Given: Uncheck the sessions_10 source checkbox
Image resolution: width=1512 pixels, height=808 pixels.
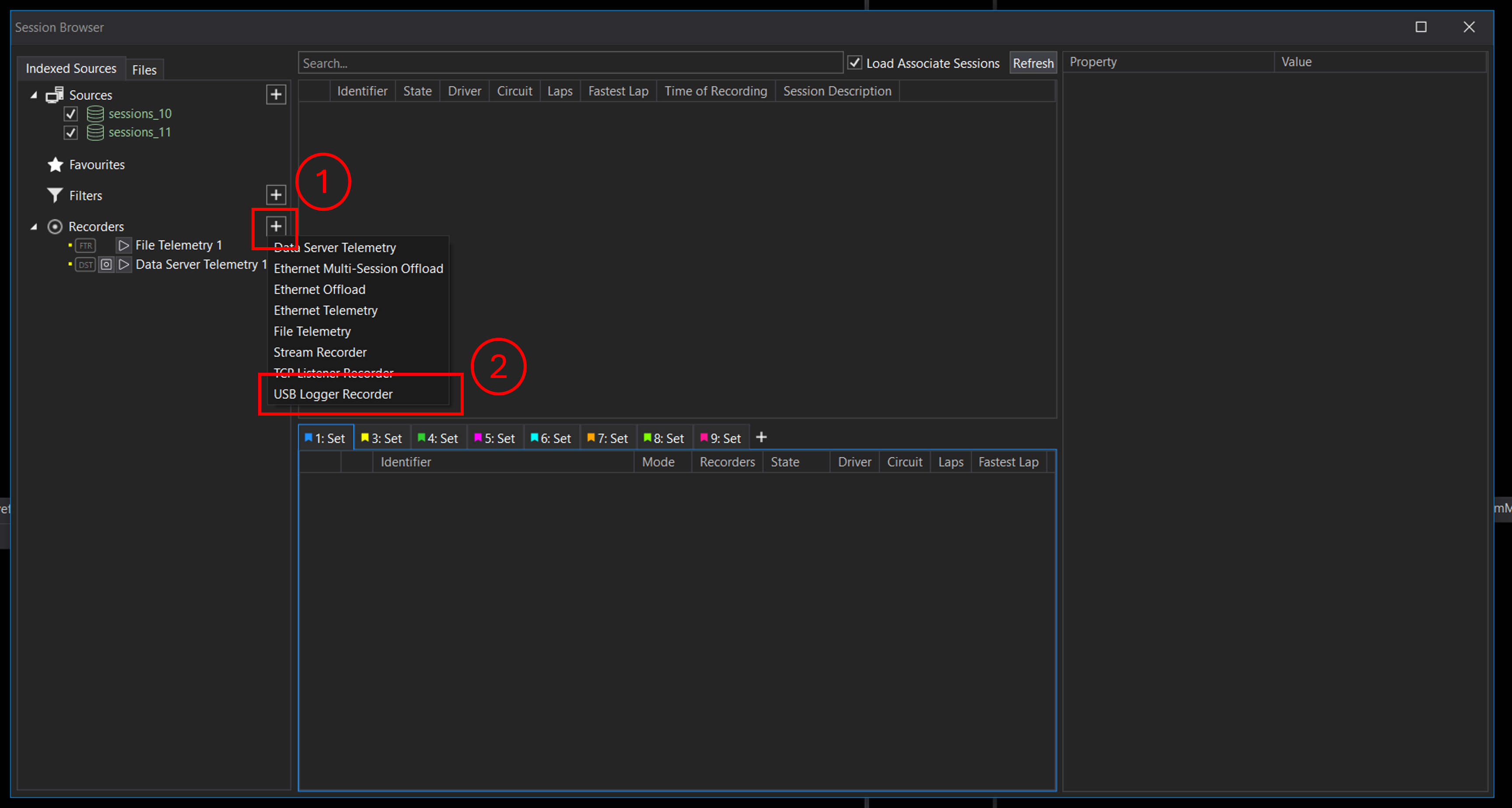Looking at the screenshot, I should point(70,114).
